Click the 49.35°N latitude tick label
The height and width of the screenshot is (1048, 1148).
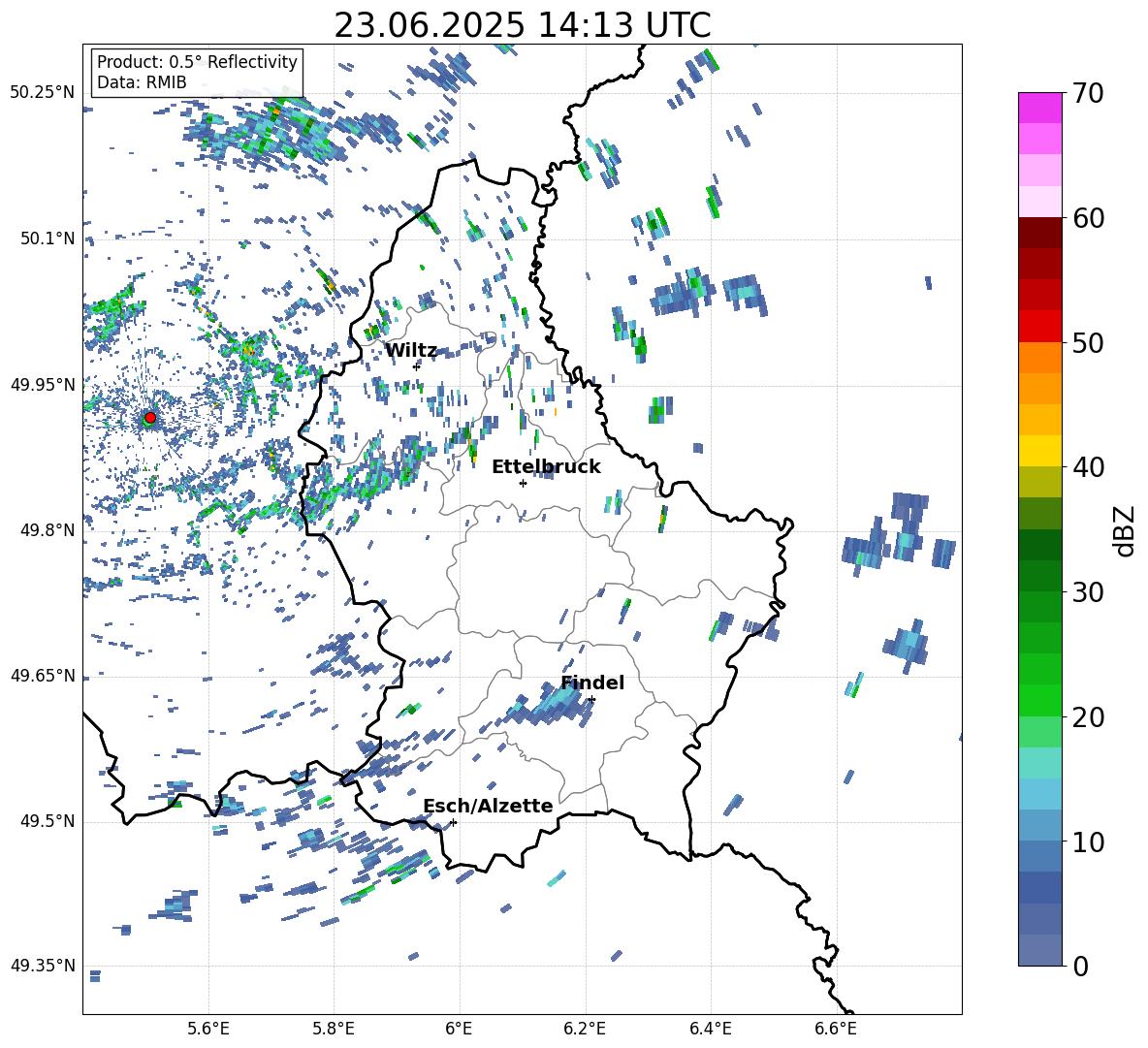[x=43, y=966]
